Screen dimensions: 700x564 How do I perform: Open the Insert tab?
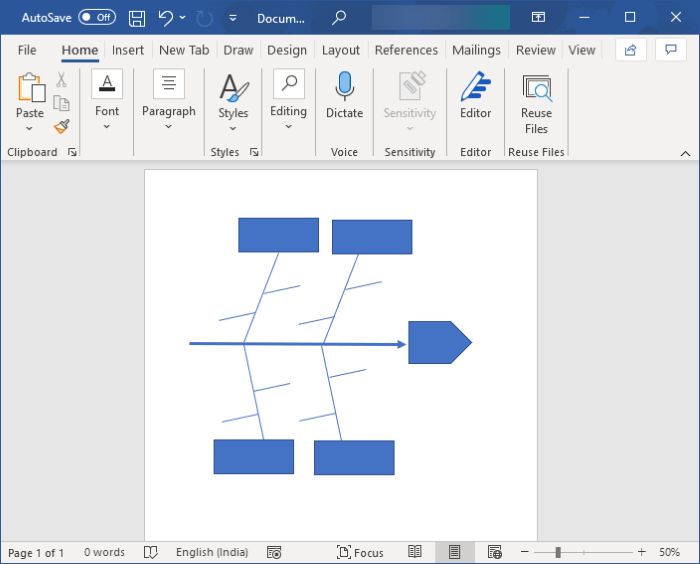[127, 50]
